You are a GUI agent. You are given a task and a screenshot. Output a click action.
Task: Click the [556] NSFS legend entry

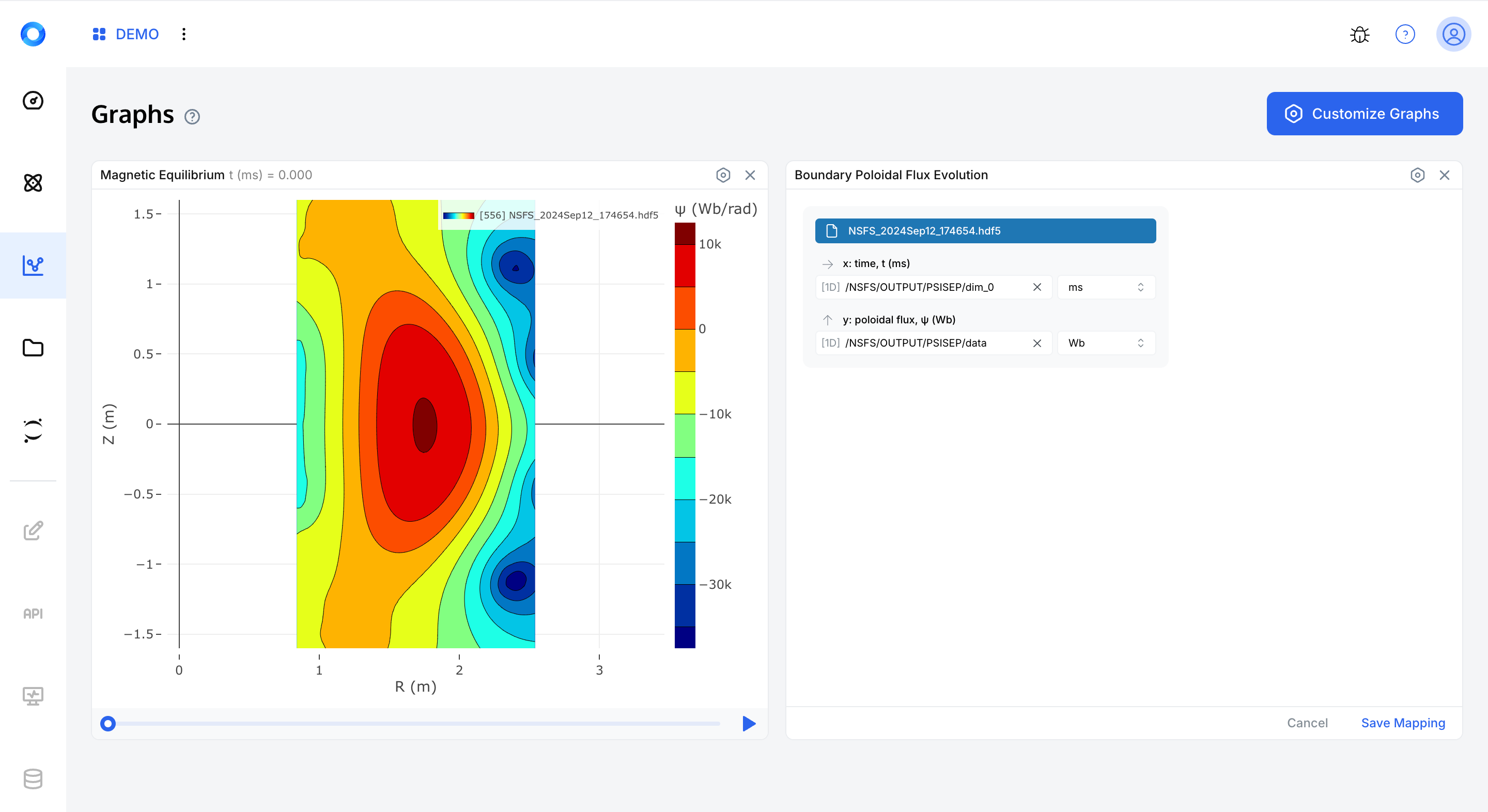tap(550, 215)
